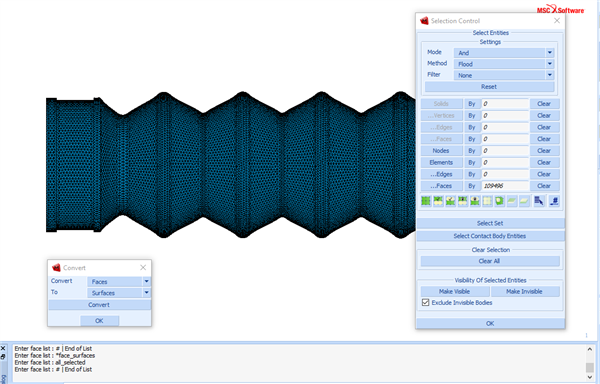This screenshot has height=384, width=600.
Task: Click the Make Invisible button
Action: [x=525, y=291]
